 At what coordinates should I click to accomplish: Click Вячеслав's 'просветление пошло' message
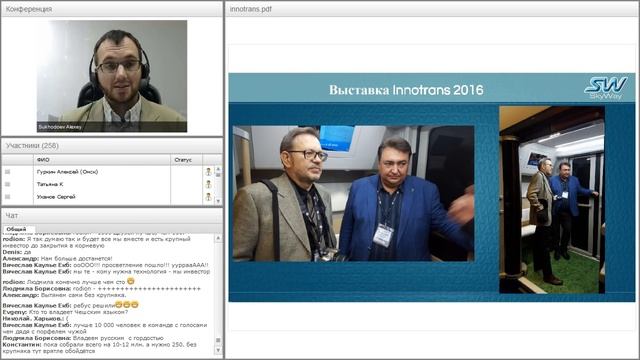point(105,265)
